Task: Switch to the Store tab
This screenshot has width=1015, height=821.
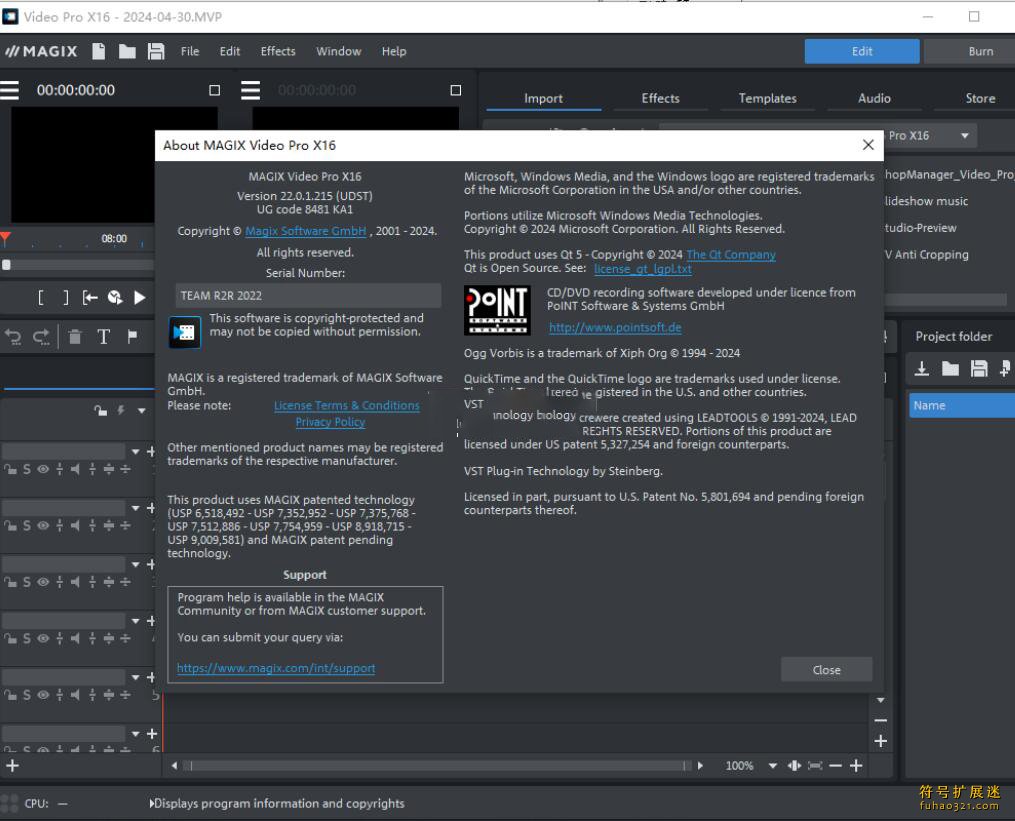Action: tap(980, 98)
